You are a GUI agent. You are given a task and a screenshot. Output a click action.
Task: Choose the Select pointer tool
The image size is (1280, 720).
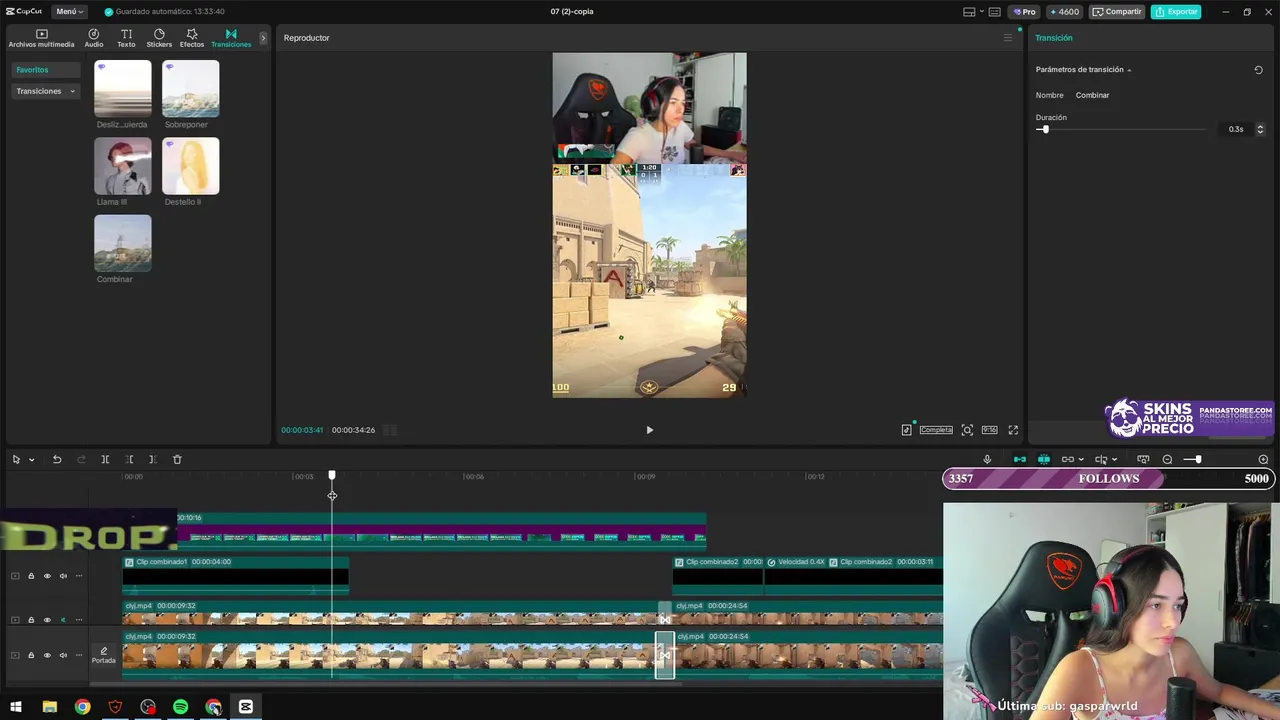point(16,460)
